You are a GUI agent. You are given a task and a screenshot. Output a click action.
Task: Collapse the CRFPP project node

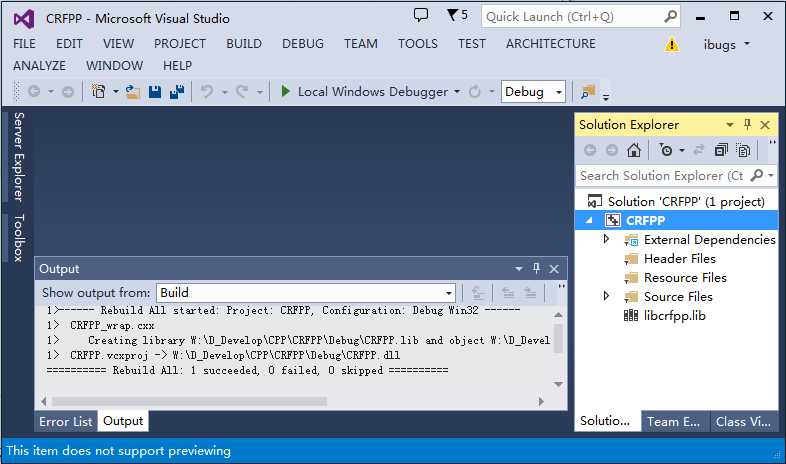coord(589,220)
